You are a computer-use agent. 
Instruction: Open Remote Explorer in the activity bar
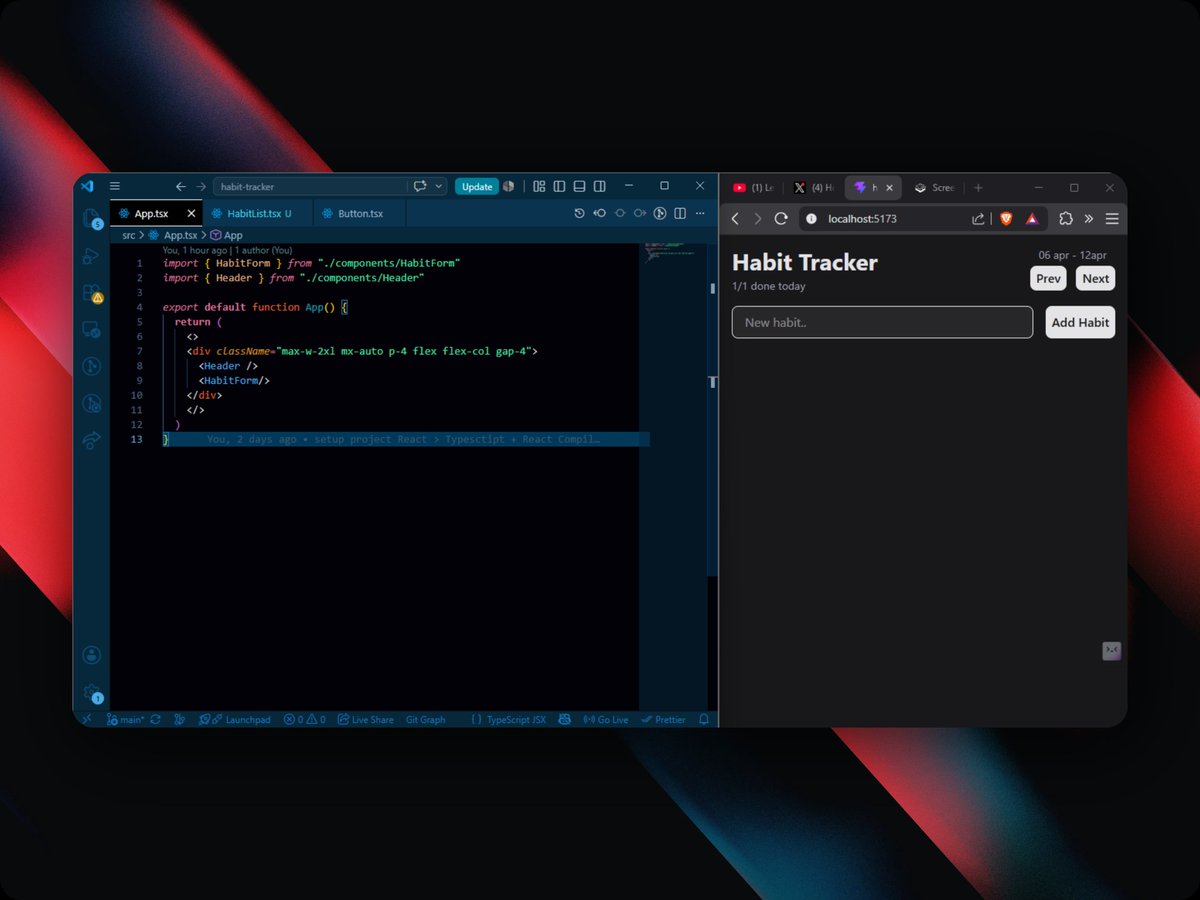coord(91,330)
